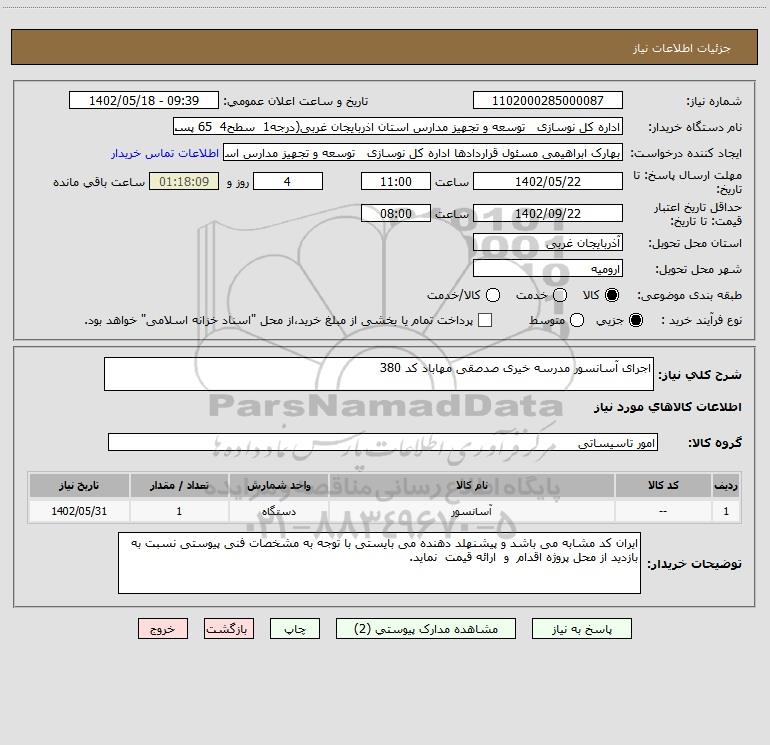
Task: Click the general description text area
Action: pos(379,374)
